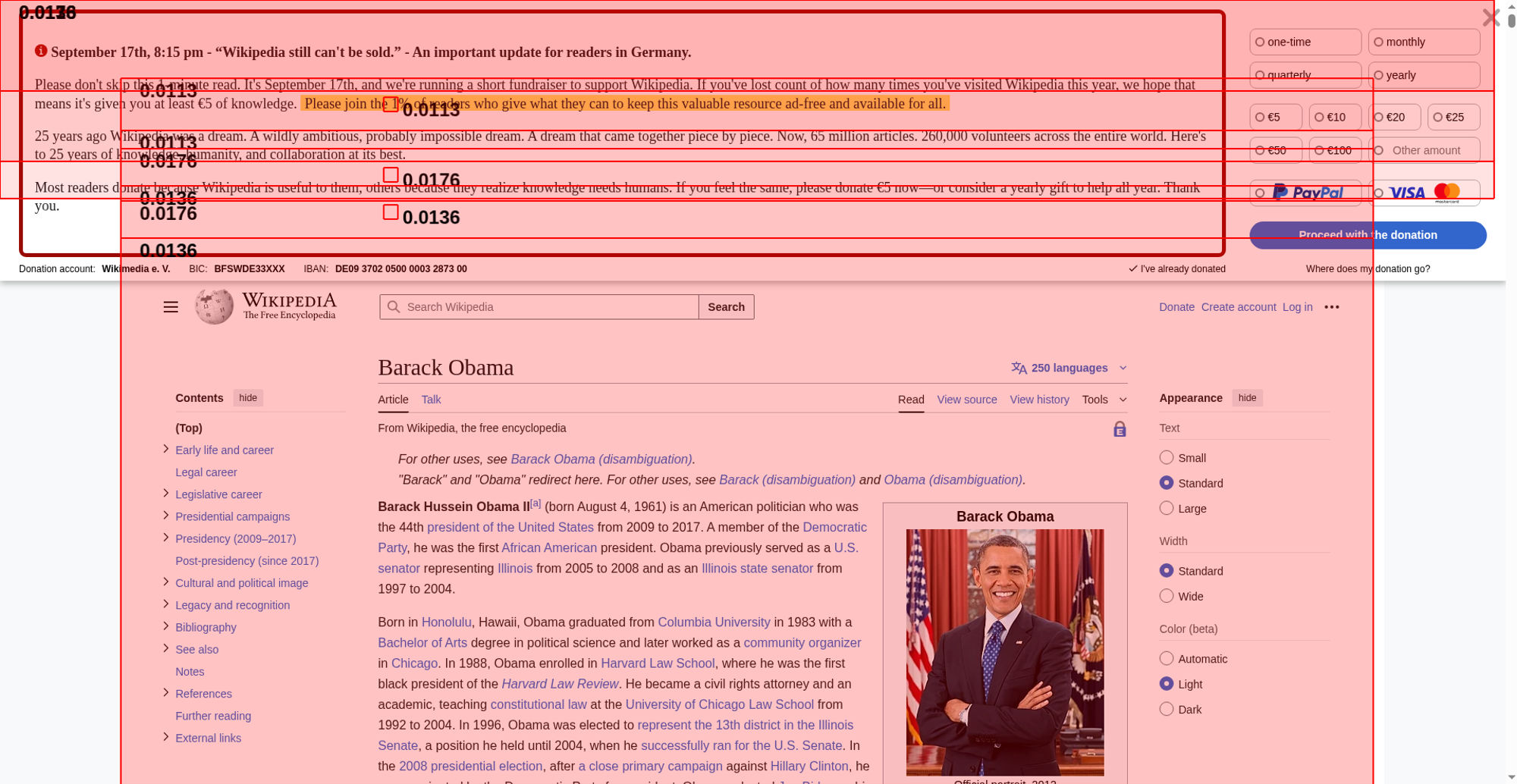Jump to (Top) in contents

click(189, 428)
